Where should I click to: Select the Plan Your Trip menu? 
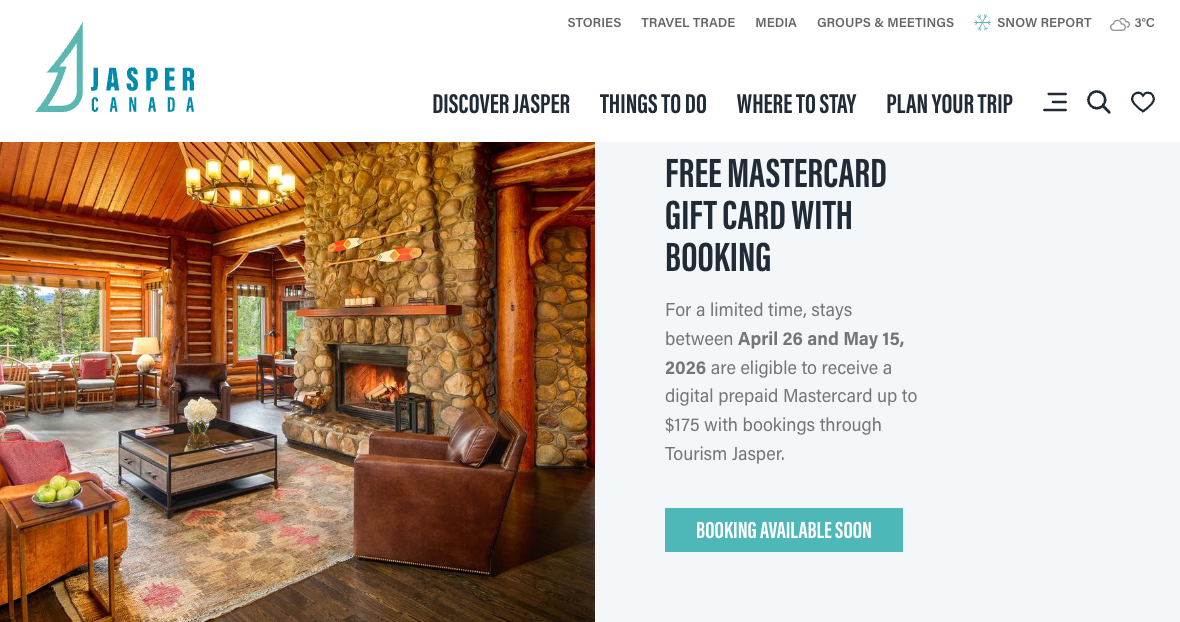tap(950, 104)
